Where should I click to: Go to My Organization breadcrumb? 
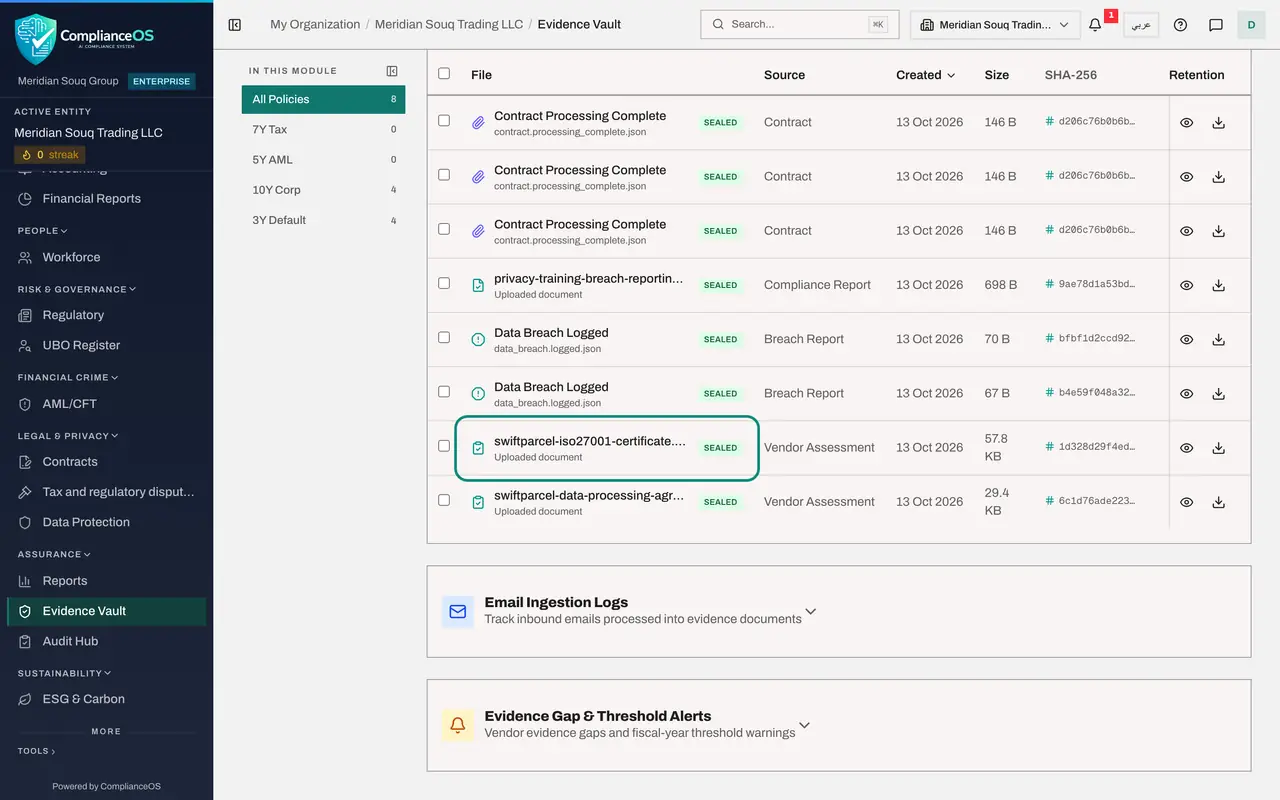point(315,24)
